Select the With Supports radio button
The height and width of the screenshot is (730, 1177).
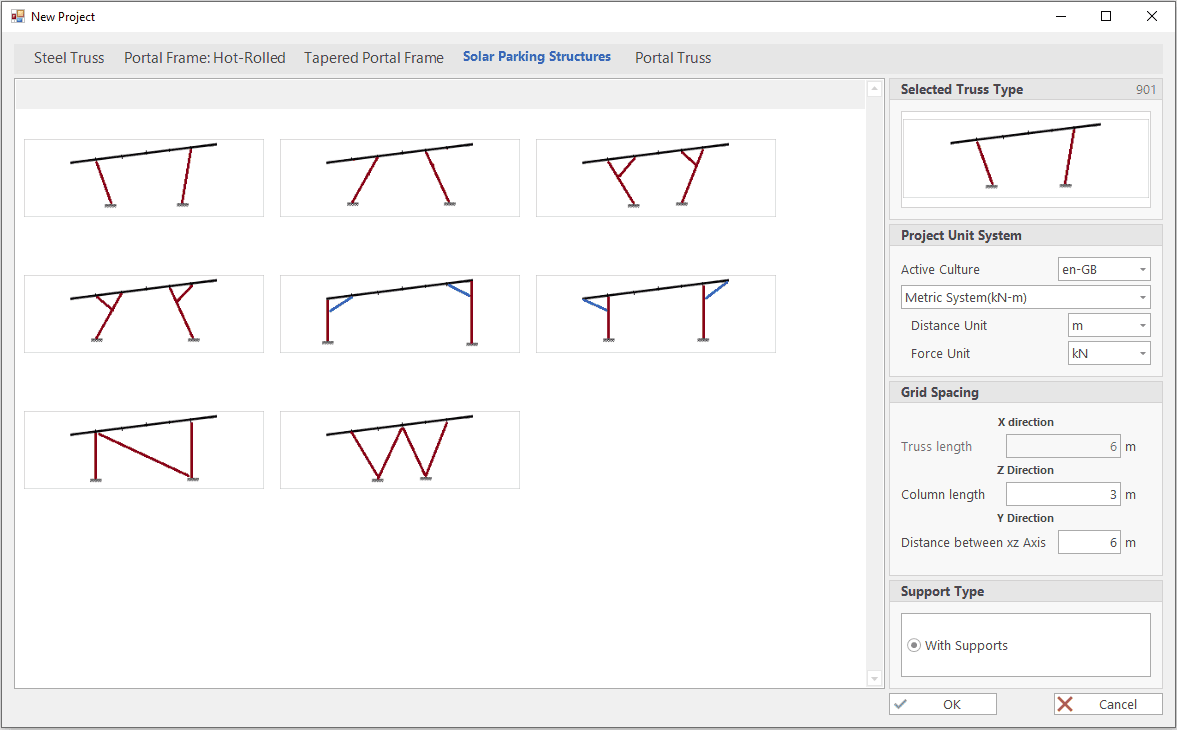pyautogui.click(x=914, y=646)
